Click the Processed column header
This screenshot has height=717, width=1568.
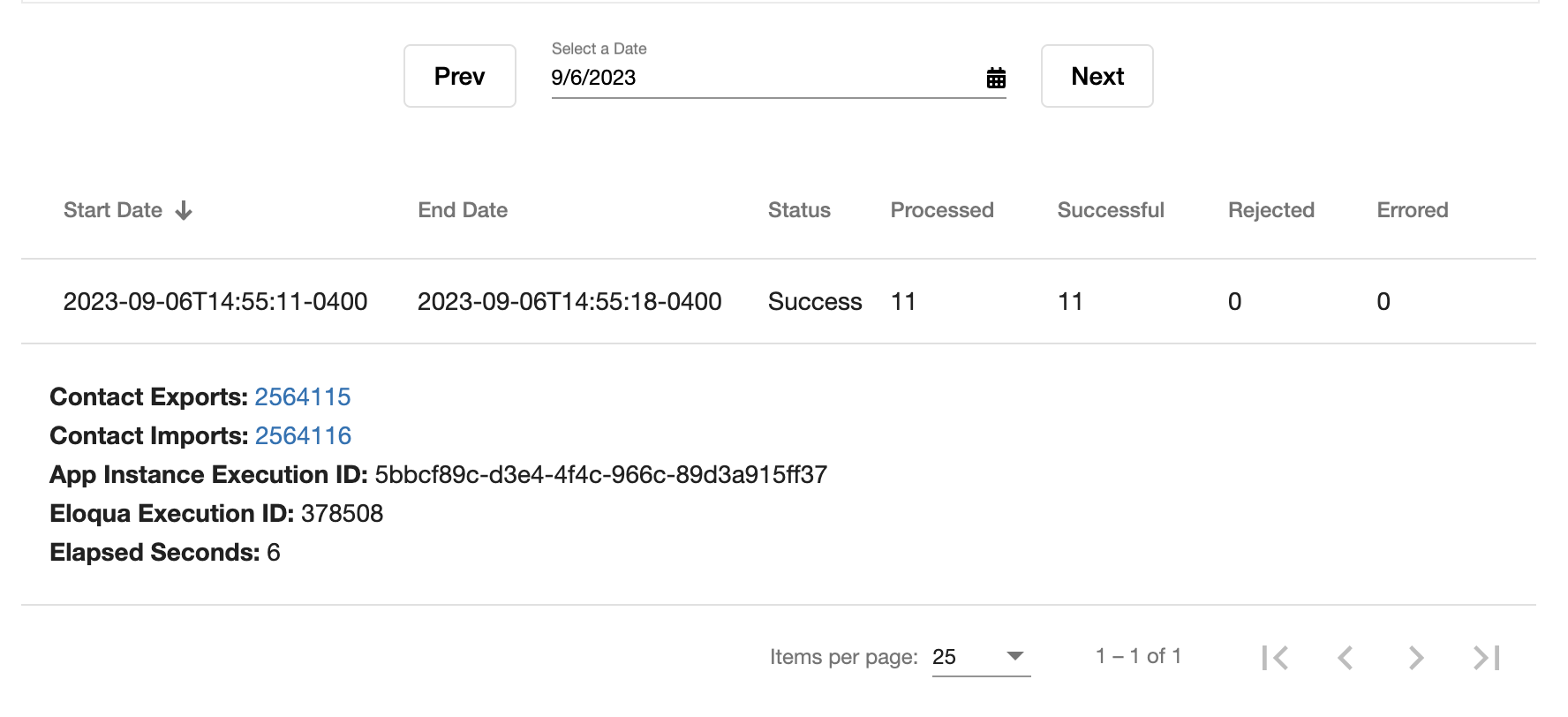click(941, 210)
